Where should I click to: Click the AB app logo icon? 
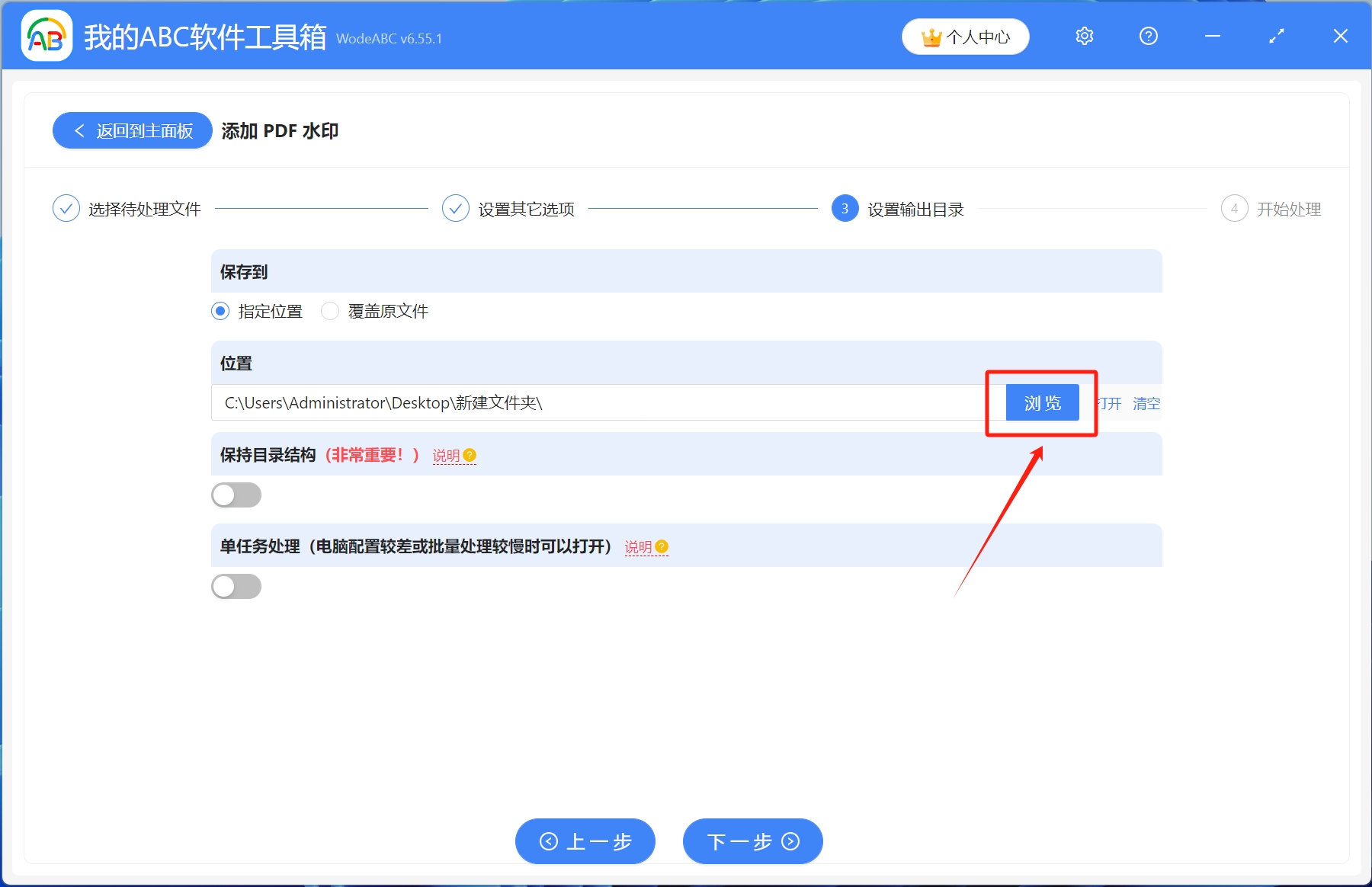pyautogui.click(x=46, y=35)
